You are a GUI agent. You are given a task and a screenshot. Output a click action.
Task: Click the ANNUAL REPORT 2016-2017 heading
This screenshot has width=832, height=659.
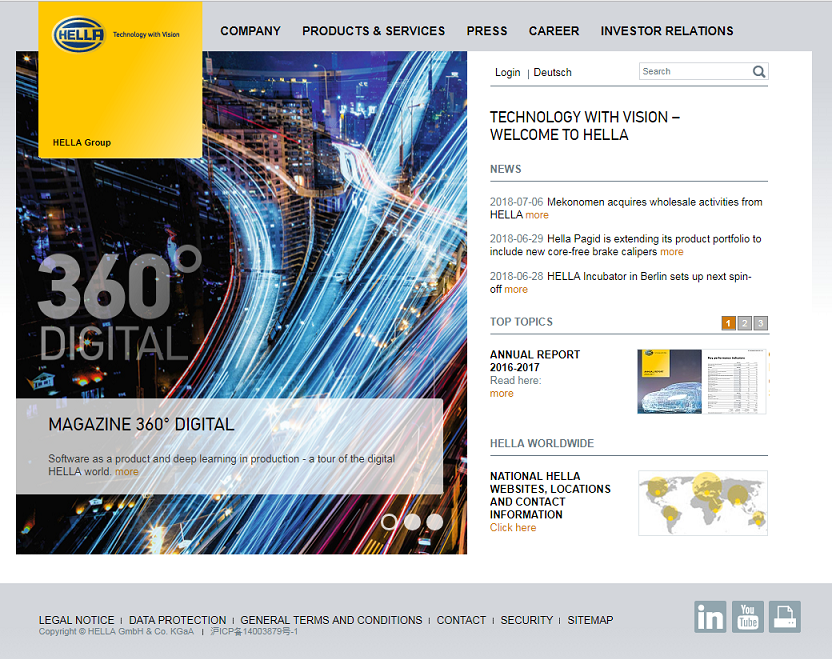[535, 361]
